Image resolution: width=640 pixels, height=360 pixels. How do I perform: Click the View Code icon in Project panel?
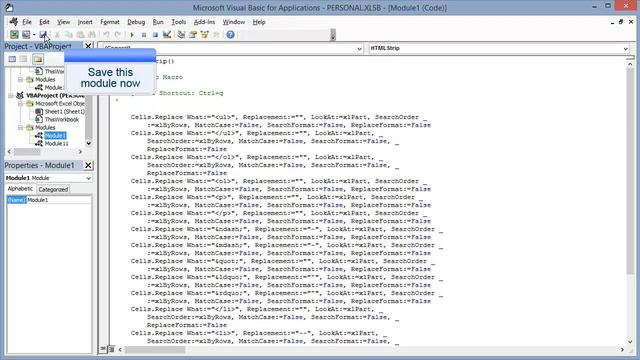pyautogui.click(x=12, y=59)
